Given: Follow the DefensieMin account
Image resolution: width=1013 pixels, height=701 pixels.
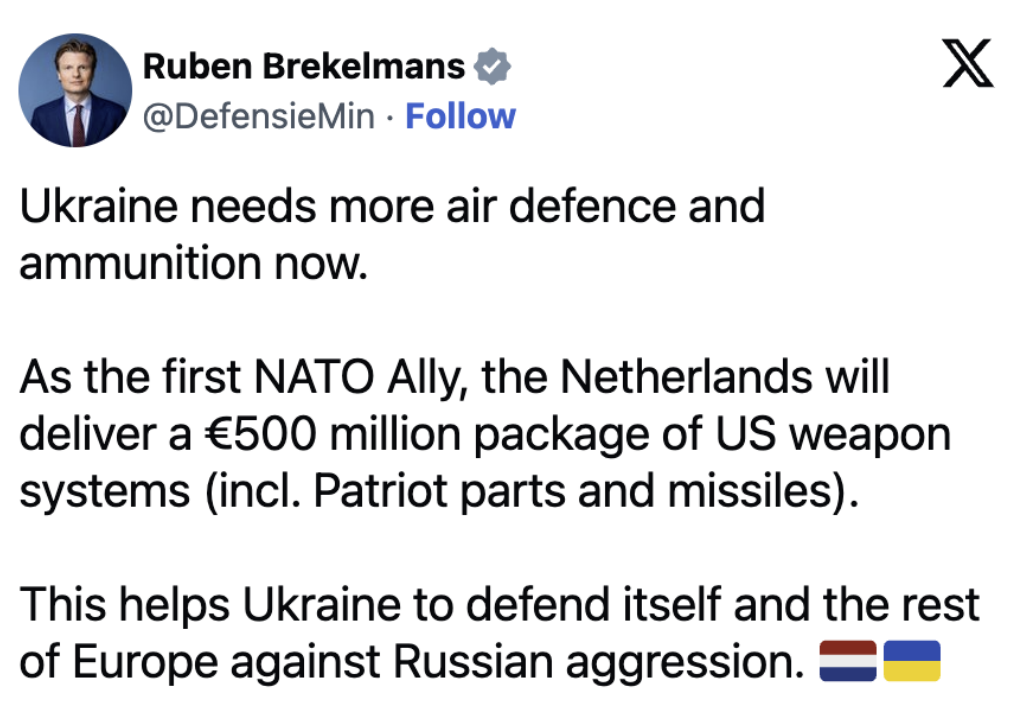Looking at the screenshot, I should pyautogui.click(x=460, y=117).
